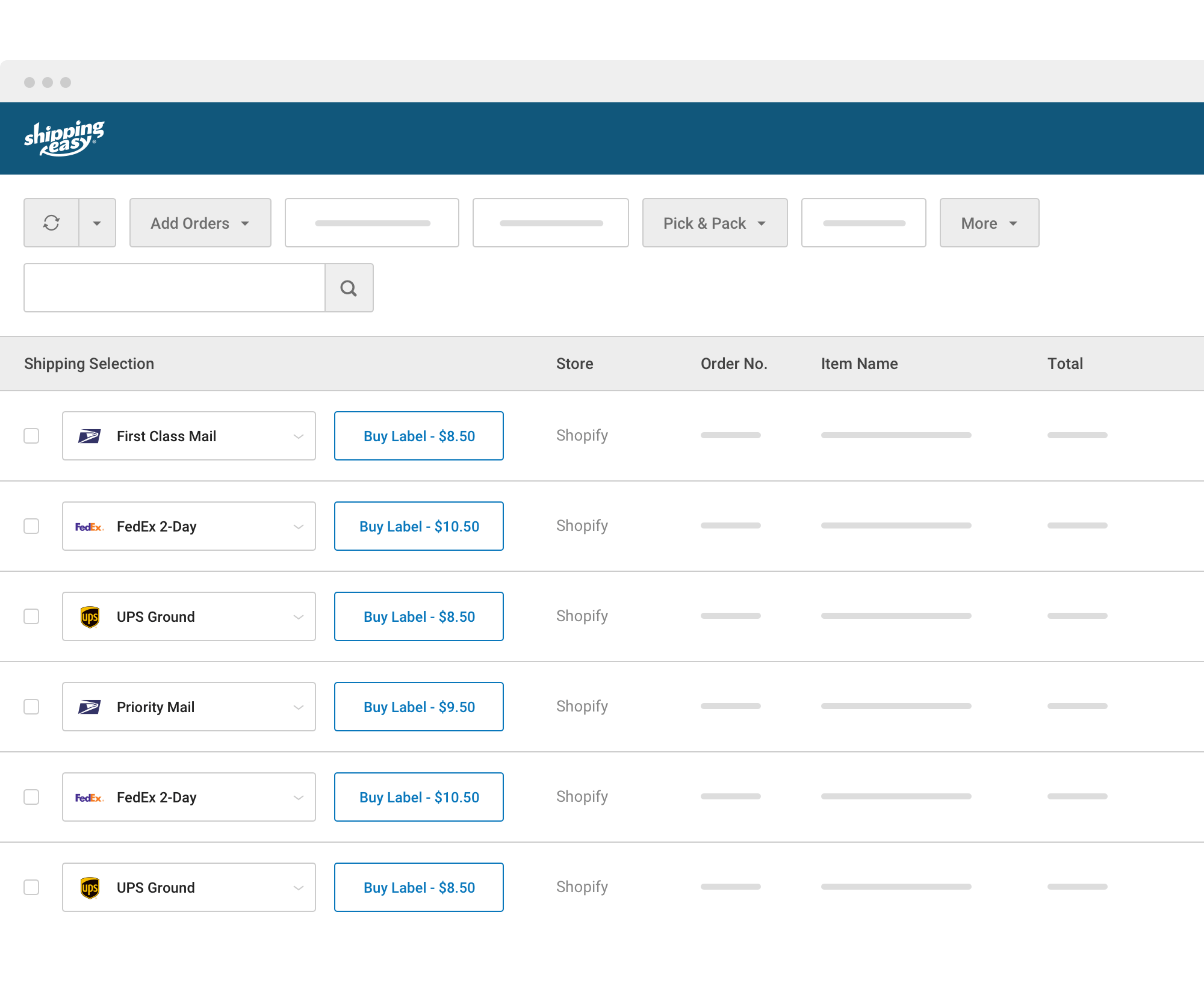The width and height of the screenshot is (1204, 992).
Task: Click the refresh sync icon
Action: click(52, 223)
